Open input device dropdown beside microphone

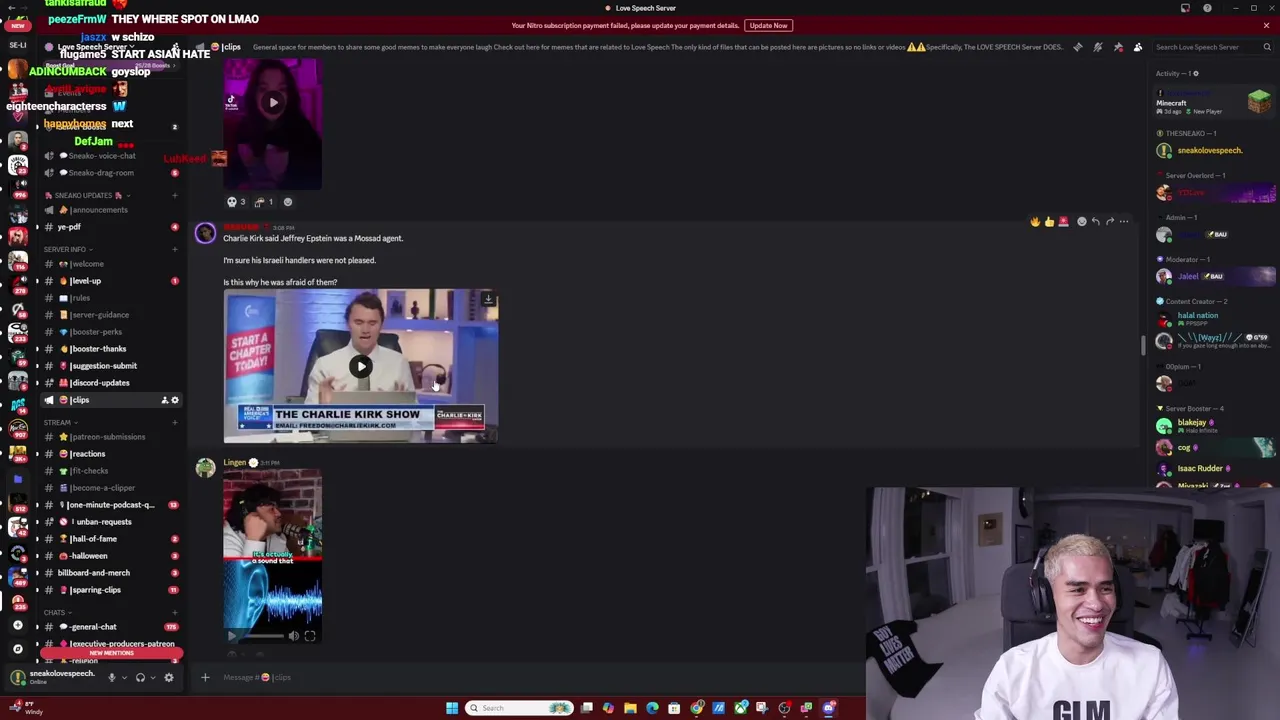click(x=124, y=678)
